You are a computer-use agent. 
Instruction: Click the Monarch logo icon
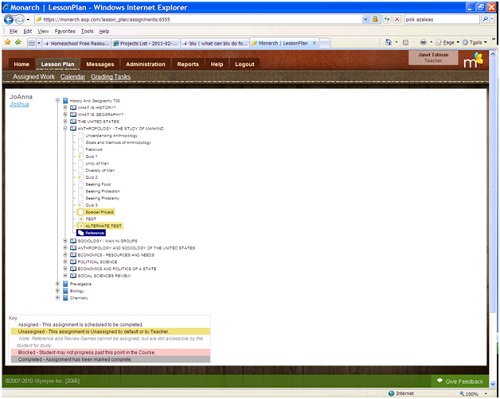pos(473,60)
